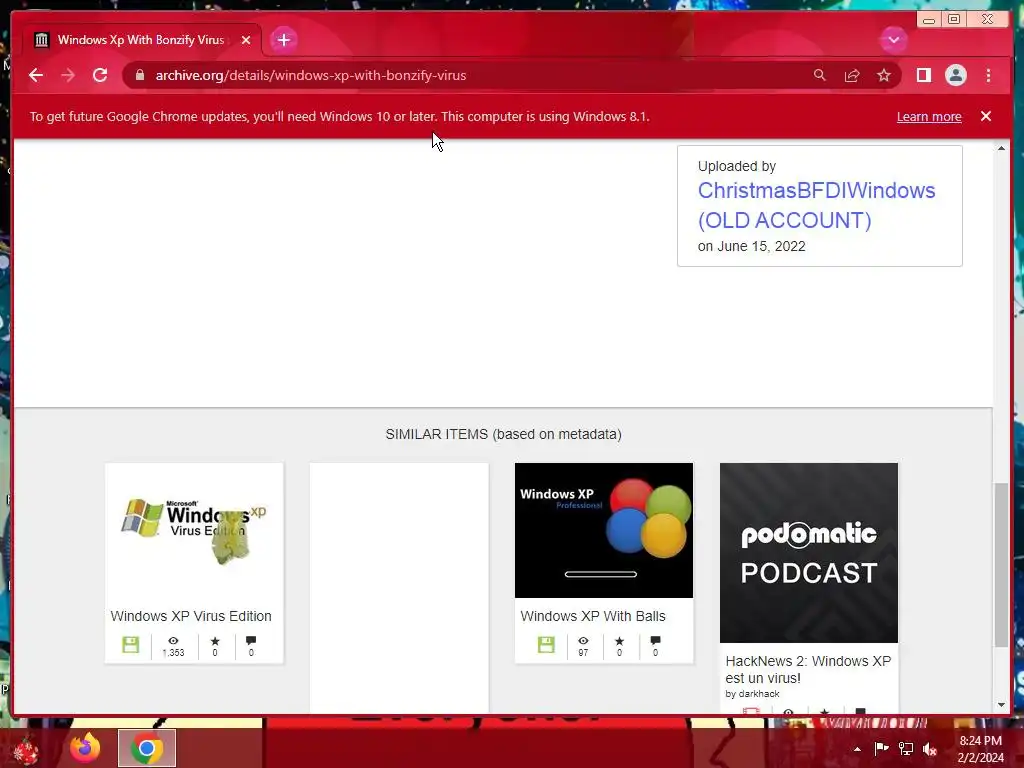Click Windows XP With Balls title
This screenshot has width=1024, height=768.
coord(593,616)
